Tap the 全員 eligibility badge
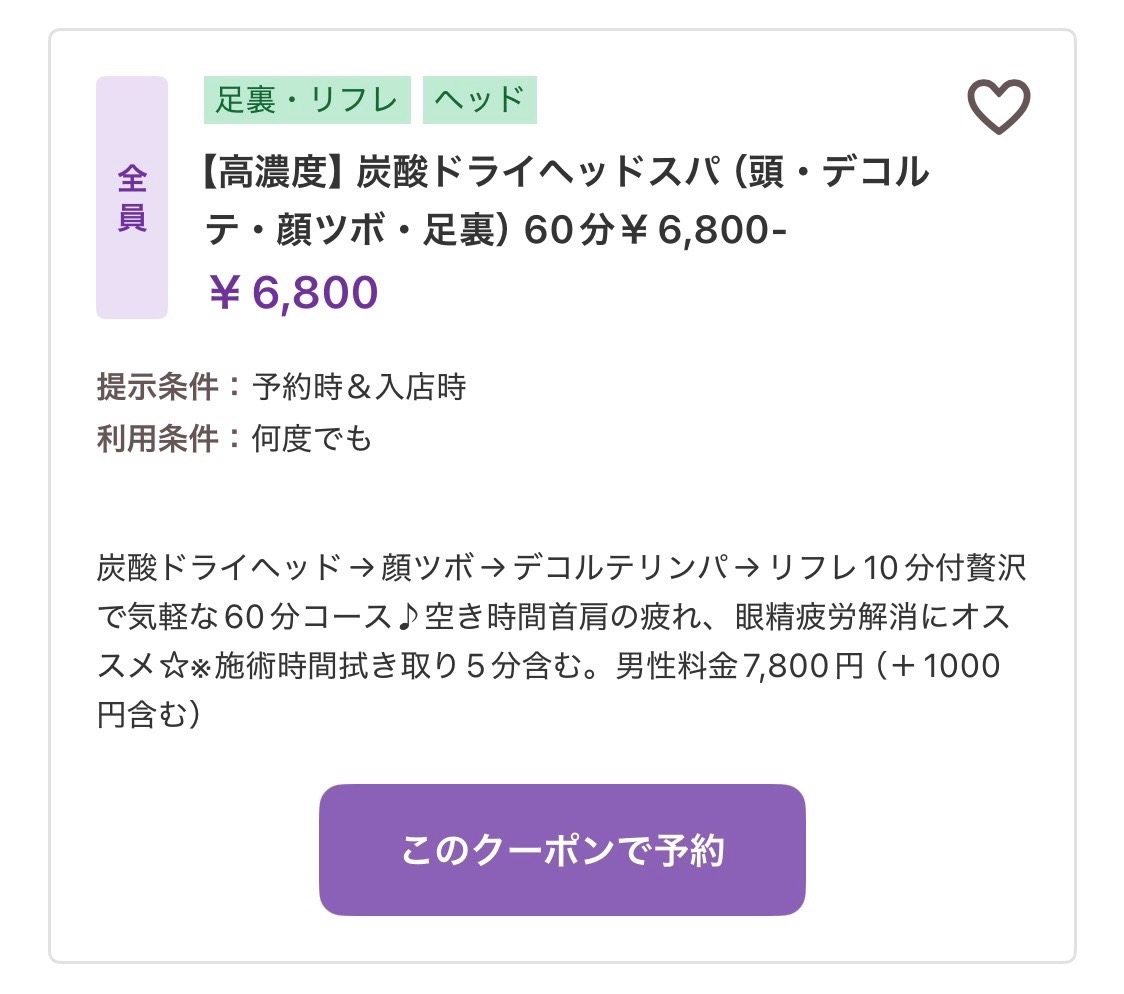 pos(132,197)
